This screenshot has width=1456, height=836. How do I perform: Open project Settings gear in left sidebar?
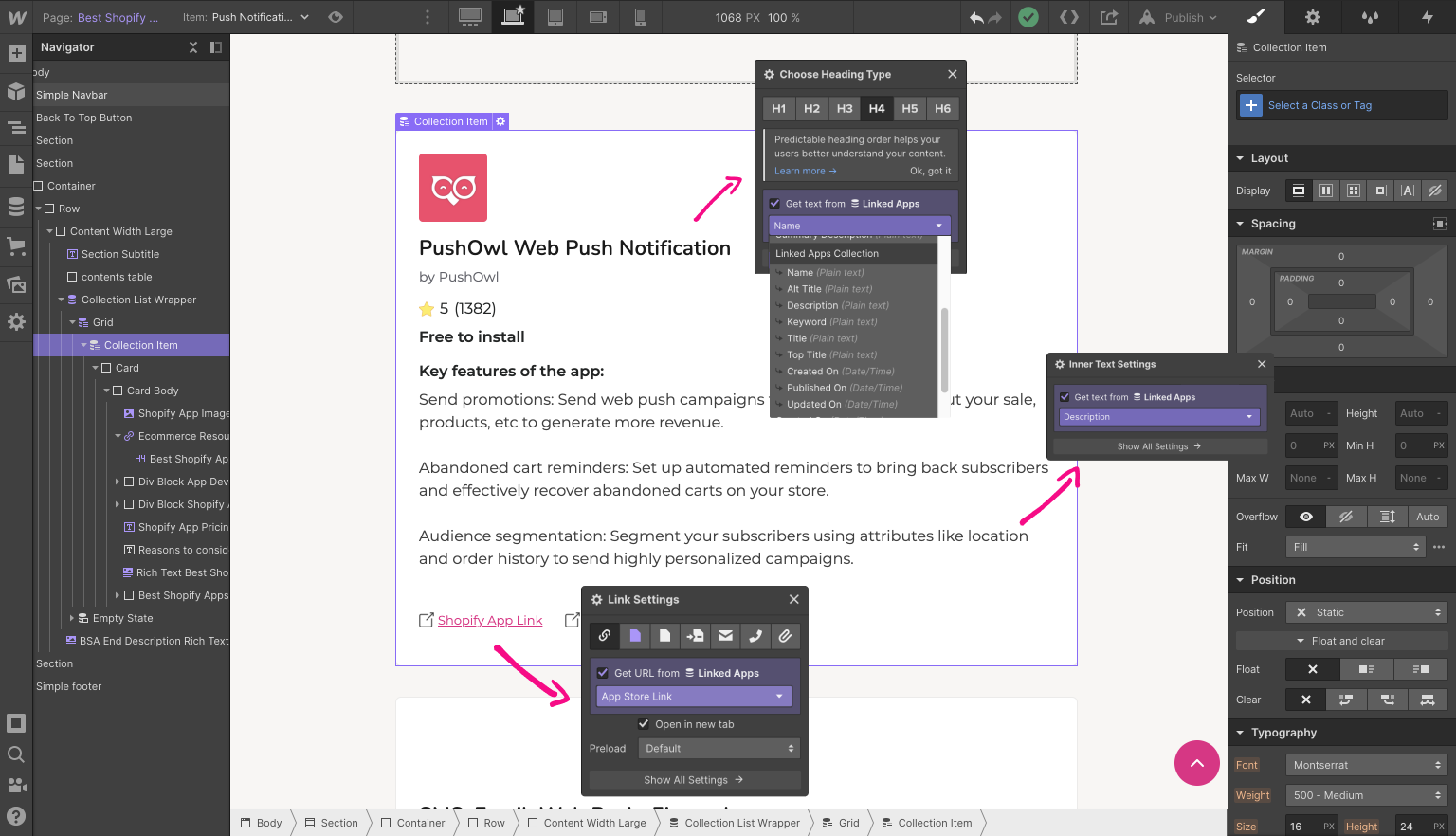coord(16,322)
